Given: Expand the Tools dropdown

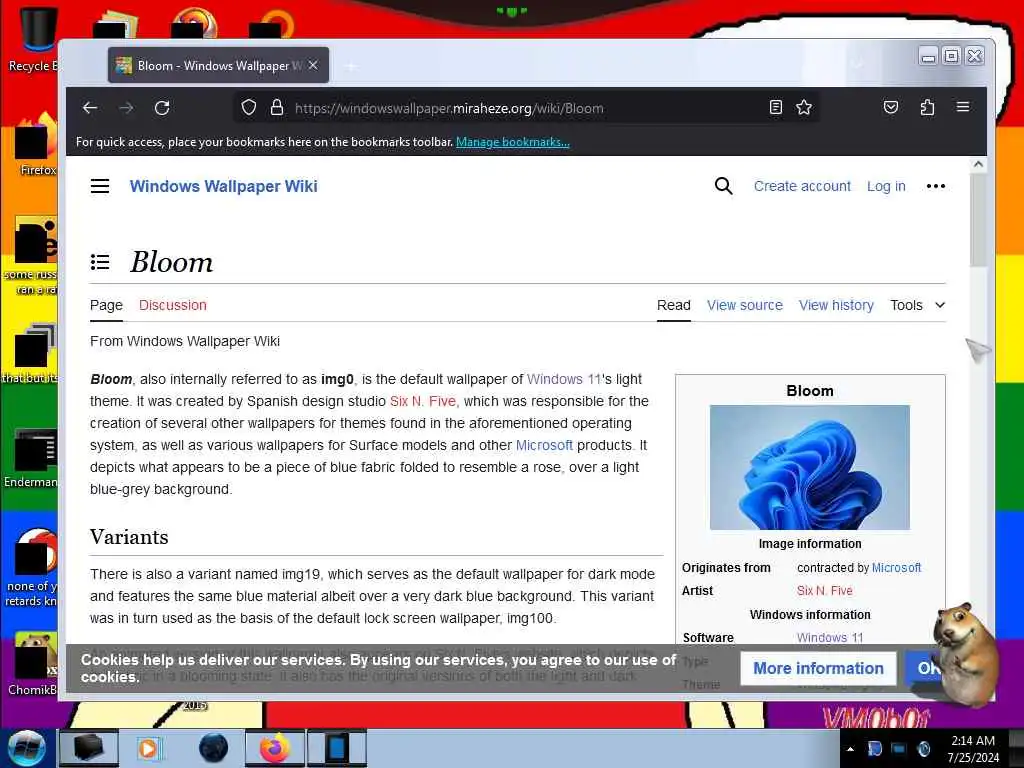Looking at the screenshot, I should (x=918, y=305).
